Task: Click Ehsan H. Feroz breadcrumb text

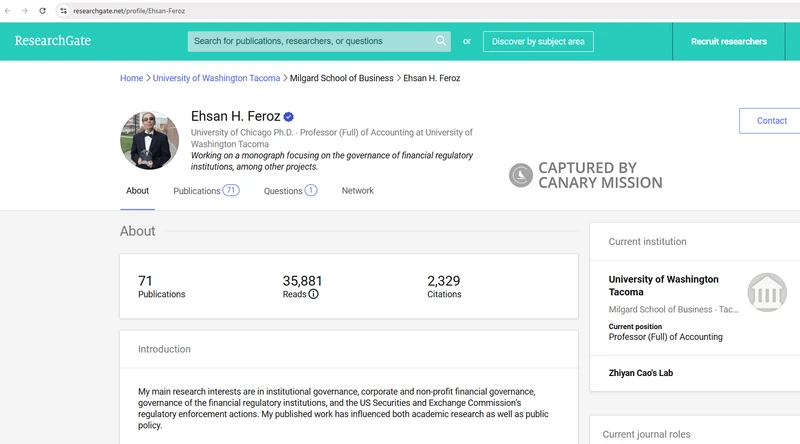Action: tap(432, 78)
